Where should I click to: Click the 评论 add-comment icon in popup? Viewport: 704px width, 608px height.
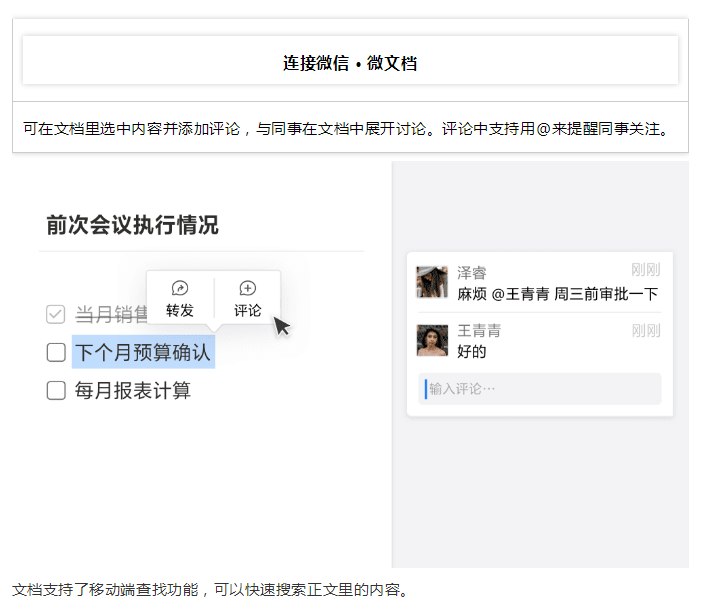[247, 288]
